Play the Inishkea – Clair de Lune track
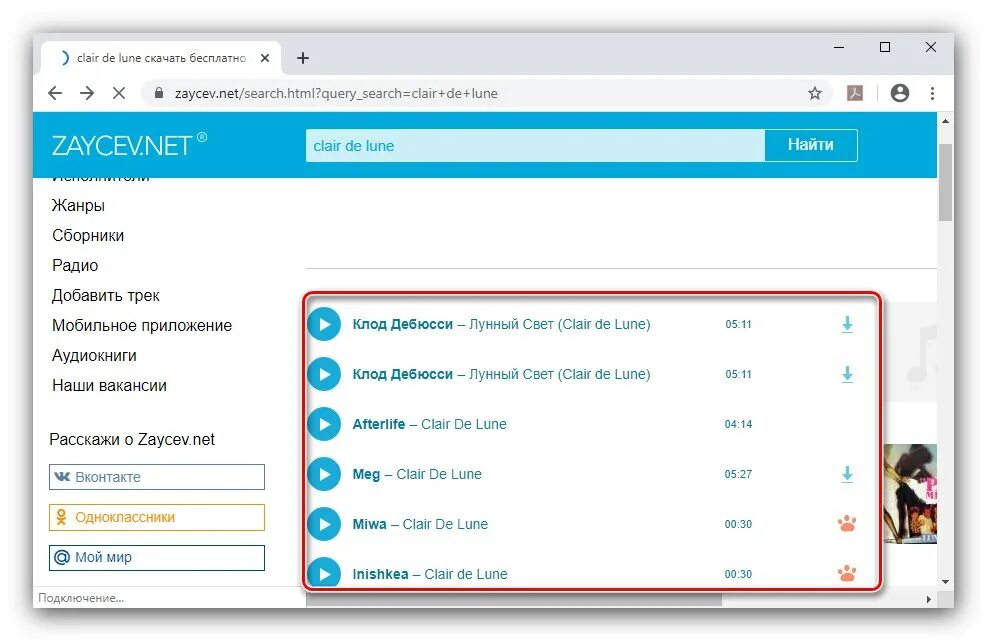Screen dimensions: 987x641 [324, 572]
